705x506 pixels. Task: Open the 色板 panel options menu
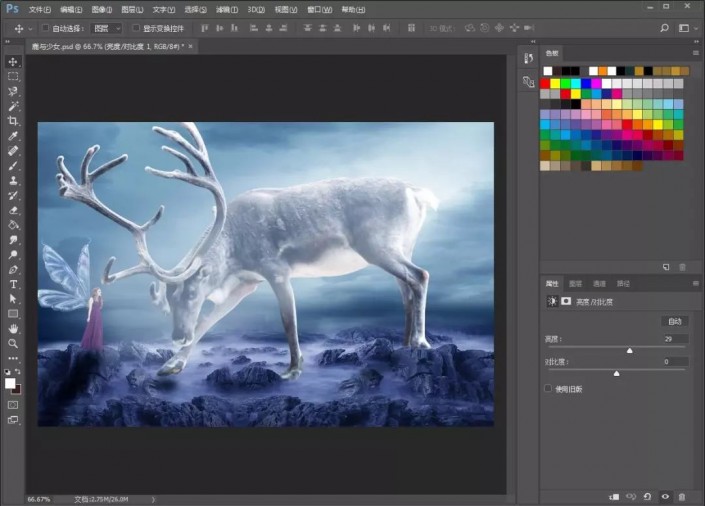(x=696, y=53)
